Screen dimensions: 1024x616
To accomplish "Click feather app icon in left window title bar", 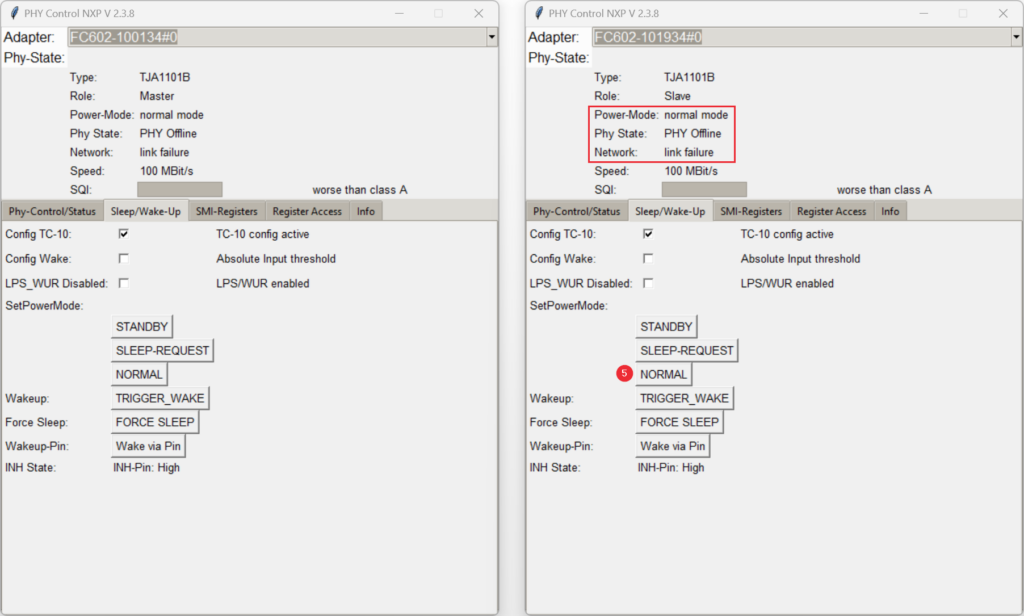I will tap(14, 13).
